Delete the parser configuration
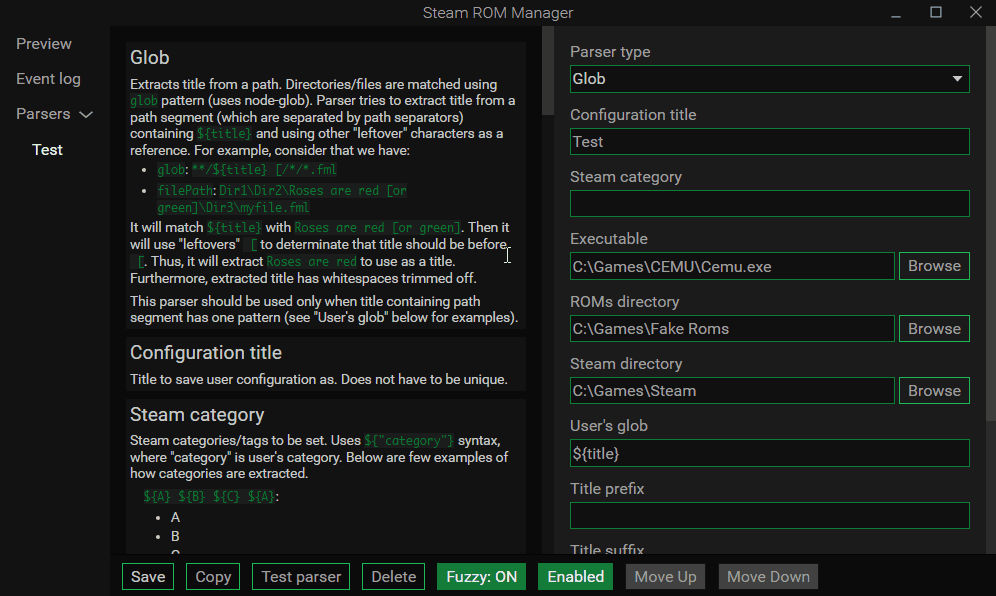Screen dimensions: 996x596 393,576
